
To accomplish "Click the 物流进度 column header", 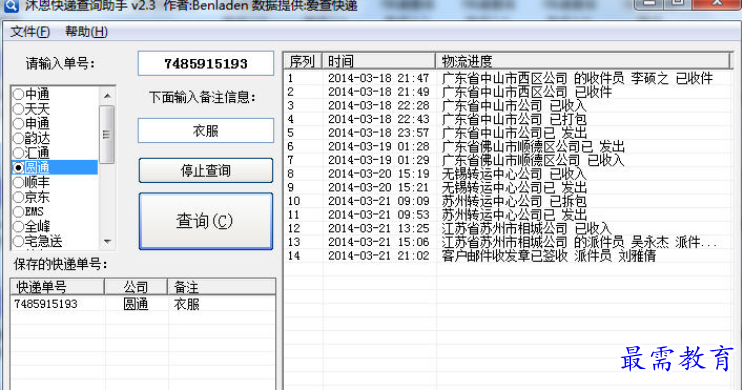I will coord(582,61).
